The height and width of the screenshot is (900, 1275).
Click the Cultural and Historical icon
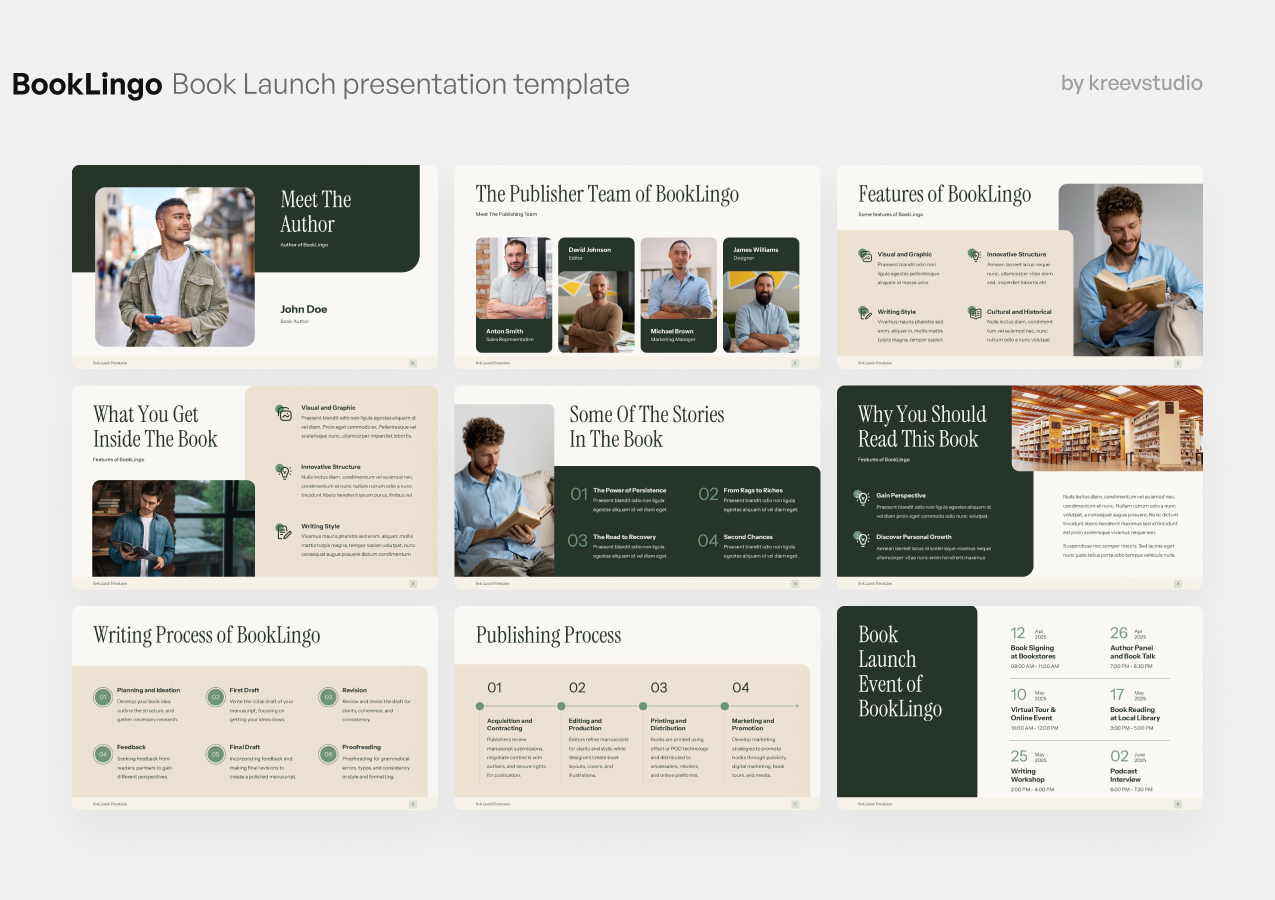pos(975,312)
